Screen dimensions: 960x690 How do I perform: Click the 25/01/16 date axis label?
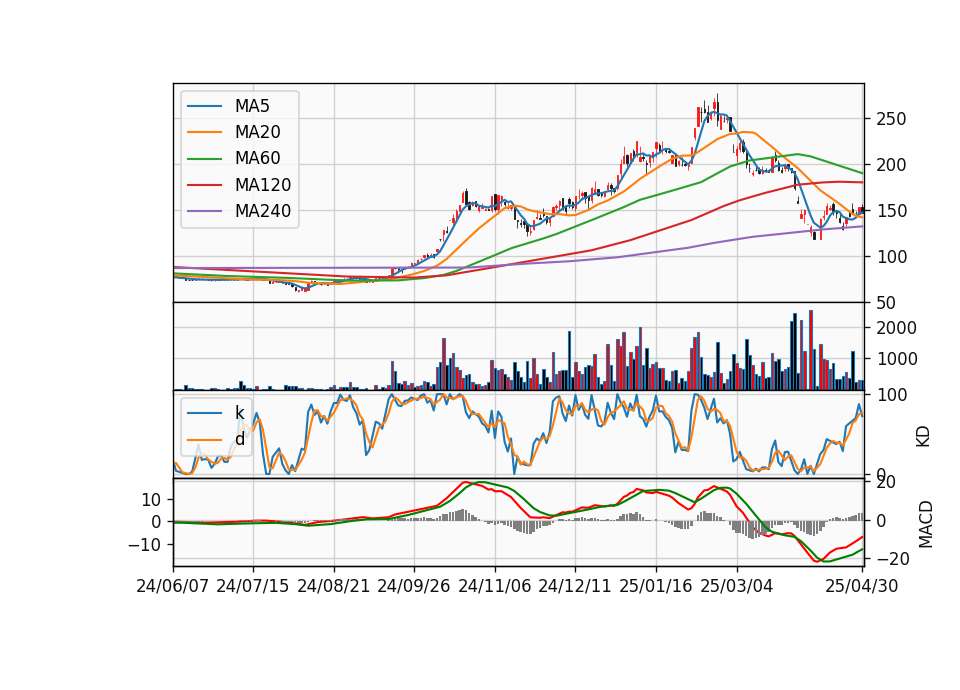656,586
